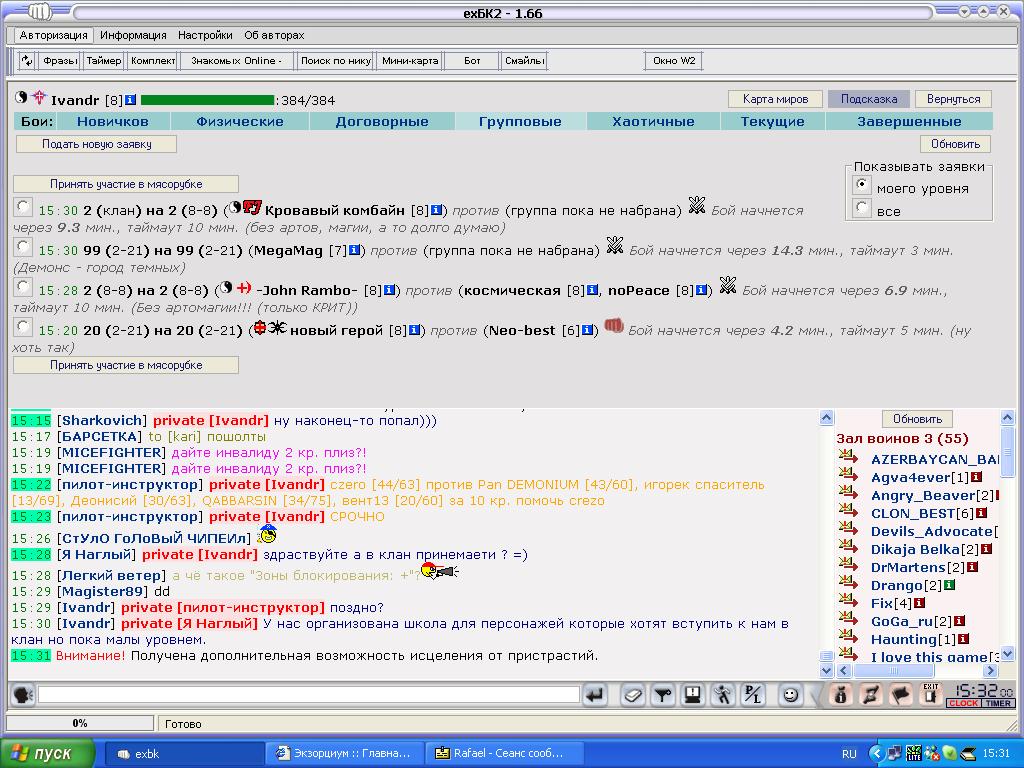Image resolution: width=1024 pixels, height=768 pixels.
Task: Click the Окно W2 toolbar button
Action: coord(674,61)
